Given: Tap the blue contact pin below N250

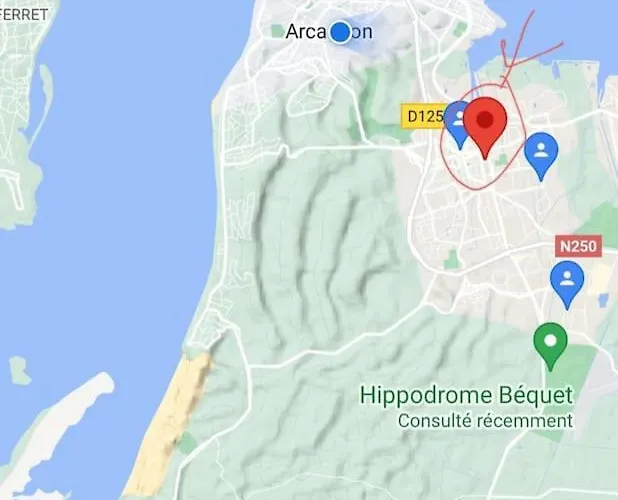Looking at the screenshot, I should pos(567,284).
